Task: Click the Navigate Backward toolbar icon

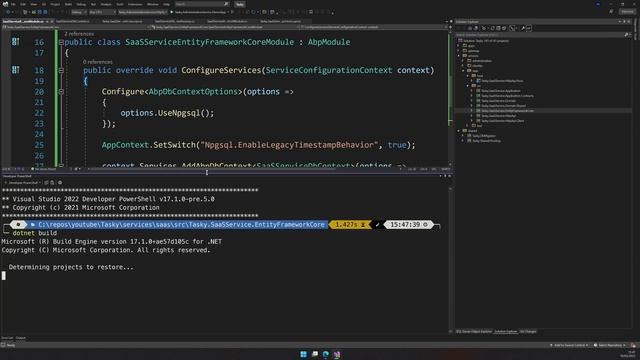Action: point(8,12)
